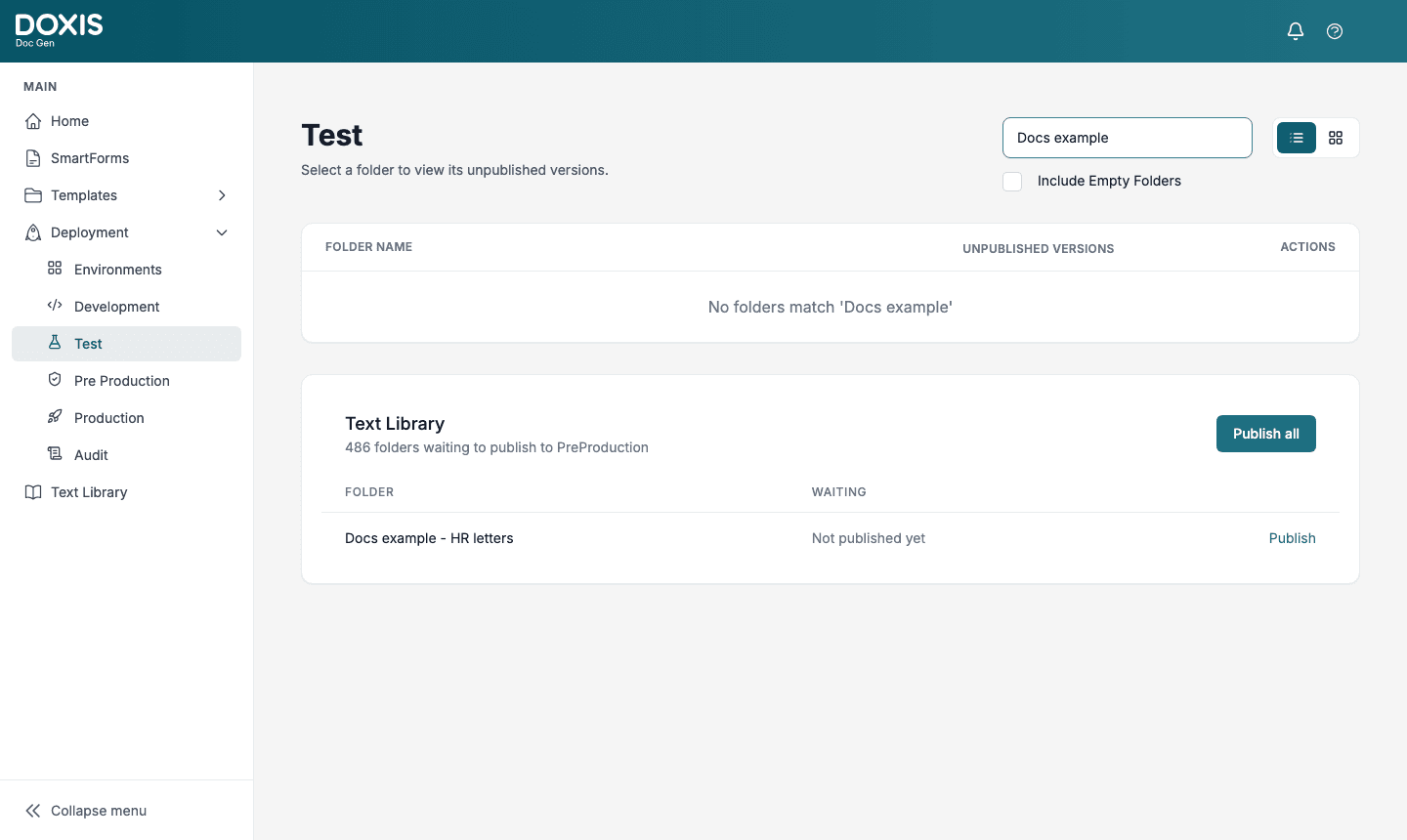This screenshot has width=1407, height=840.
Task: Click 'No folders match' message
Action: click(831, 307)
